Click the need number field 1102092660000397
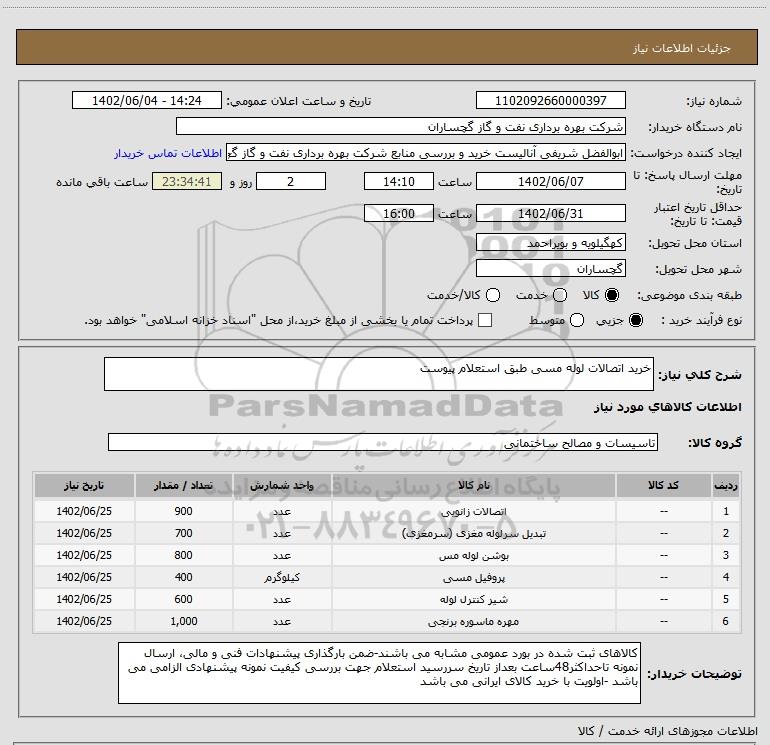This screenshot has height=745, width=770. pyautogui.click(x=550, y=101)
